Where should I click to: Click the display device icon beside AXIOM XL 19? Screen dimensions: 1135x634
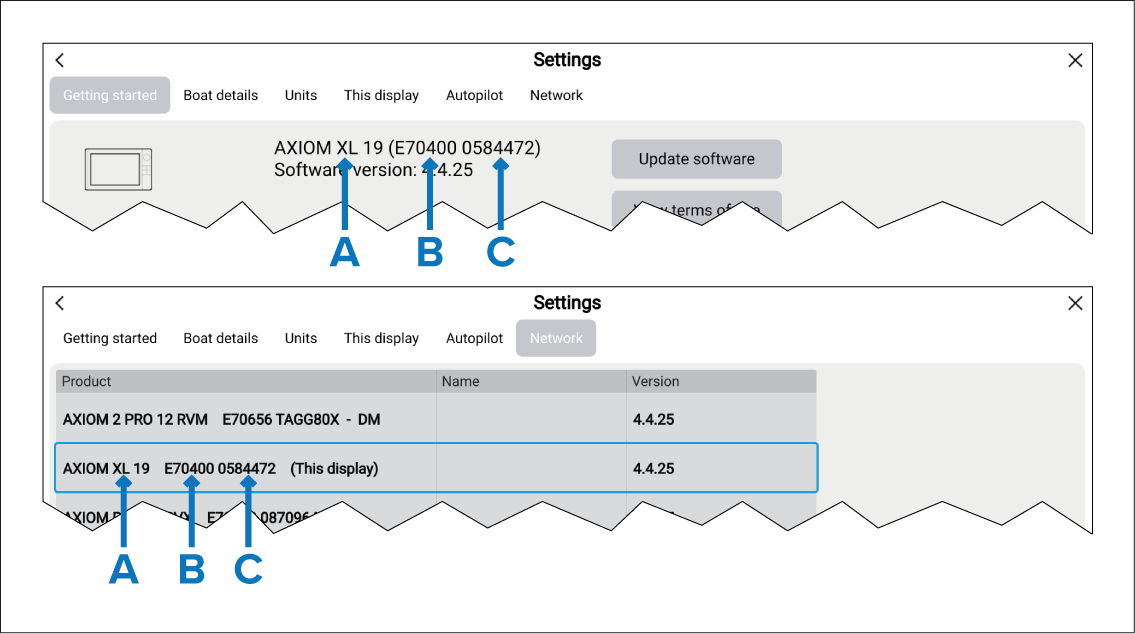coord(118,169)
